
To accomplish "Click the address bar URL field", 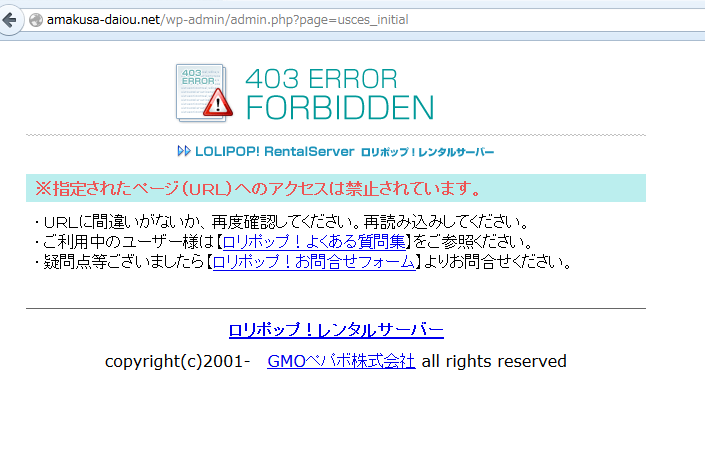I will point(364,20).
